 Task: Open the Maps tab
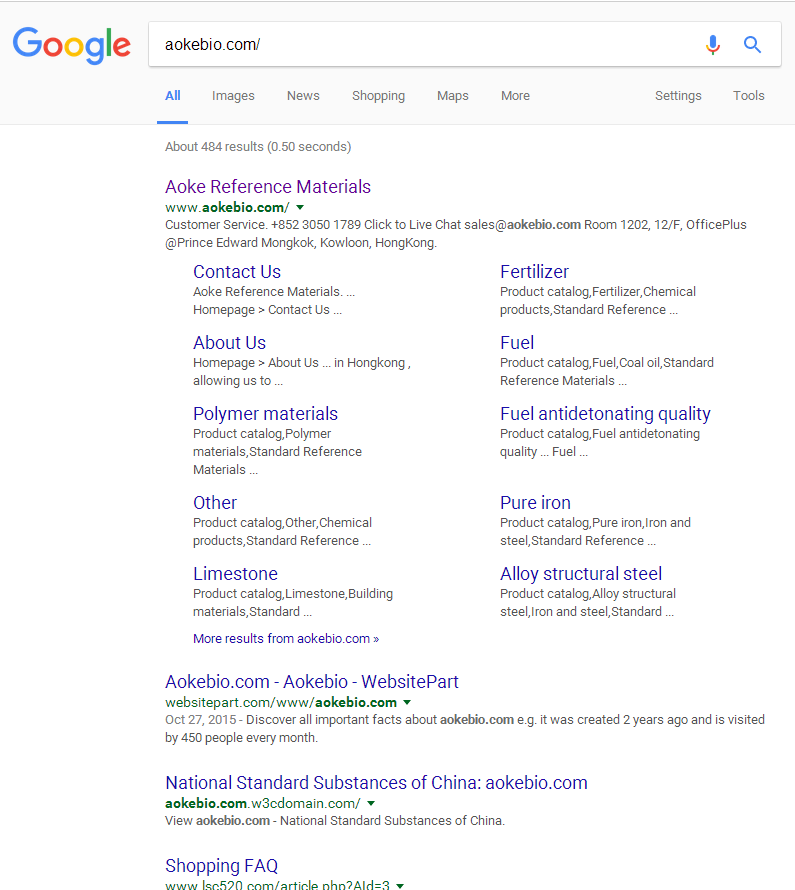tap(452, 96)
